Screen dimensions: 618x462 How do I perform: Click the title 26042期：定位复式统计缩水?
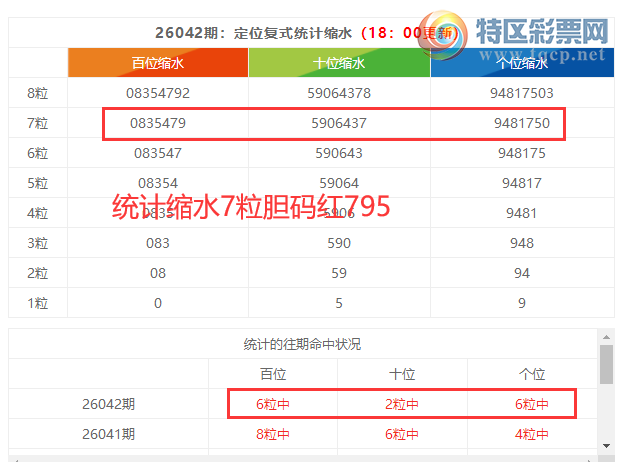click(x=253, y=33)
